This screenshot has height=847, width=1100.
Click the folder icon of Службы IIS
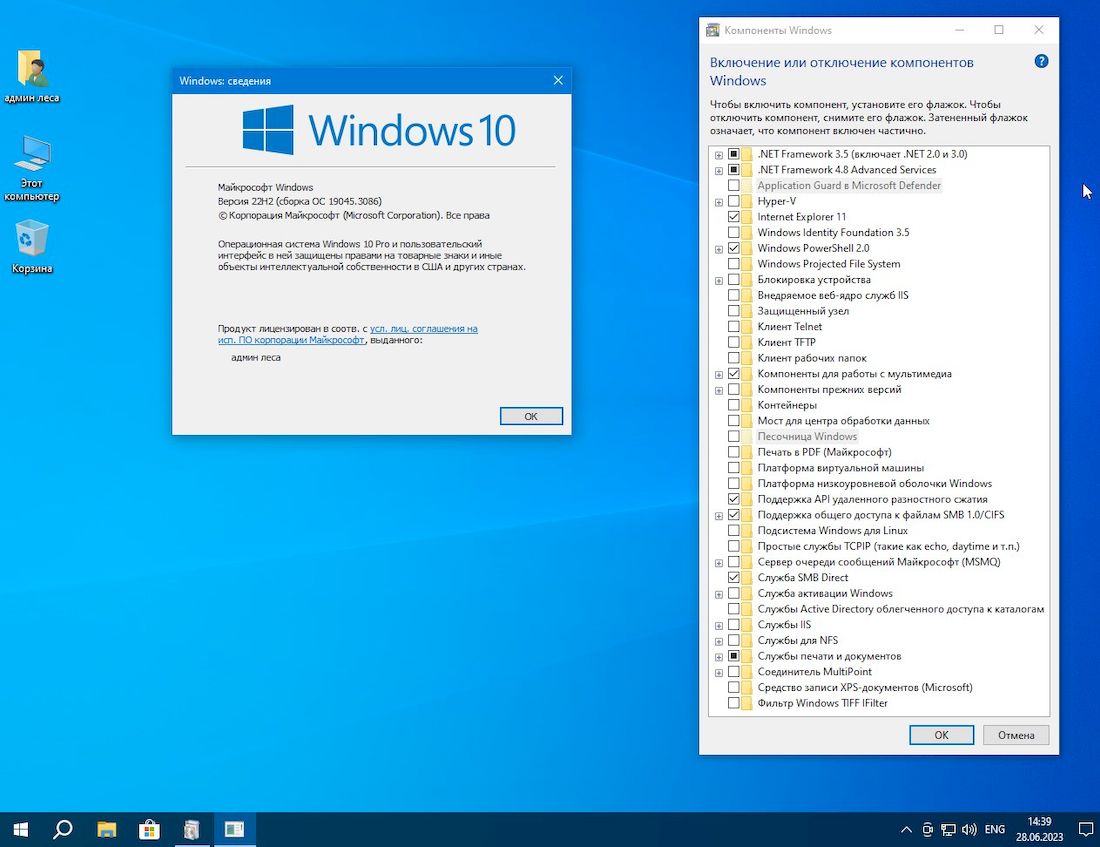pos(747,625)
